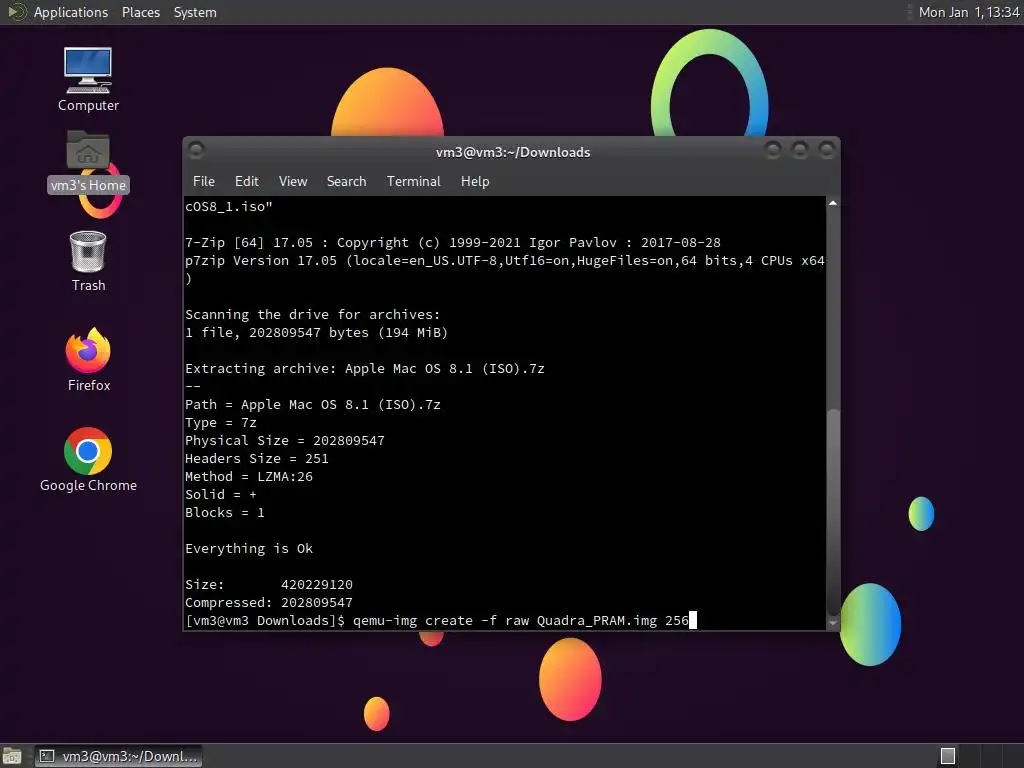Close the terminal window
The height and width of the screenshot is (768, 1024).
click(827, 151)
